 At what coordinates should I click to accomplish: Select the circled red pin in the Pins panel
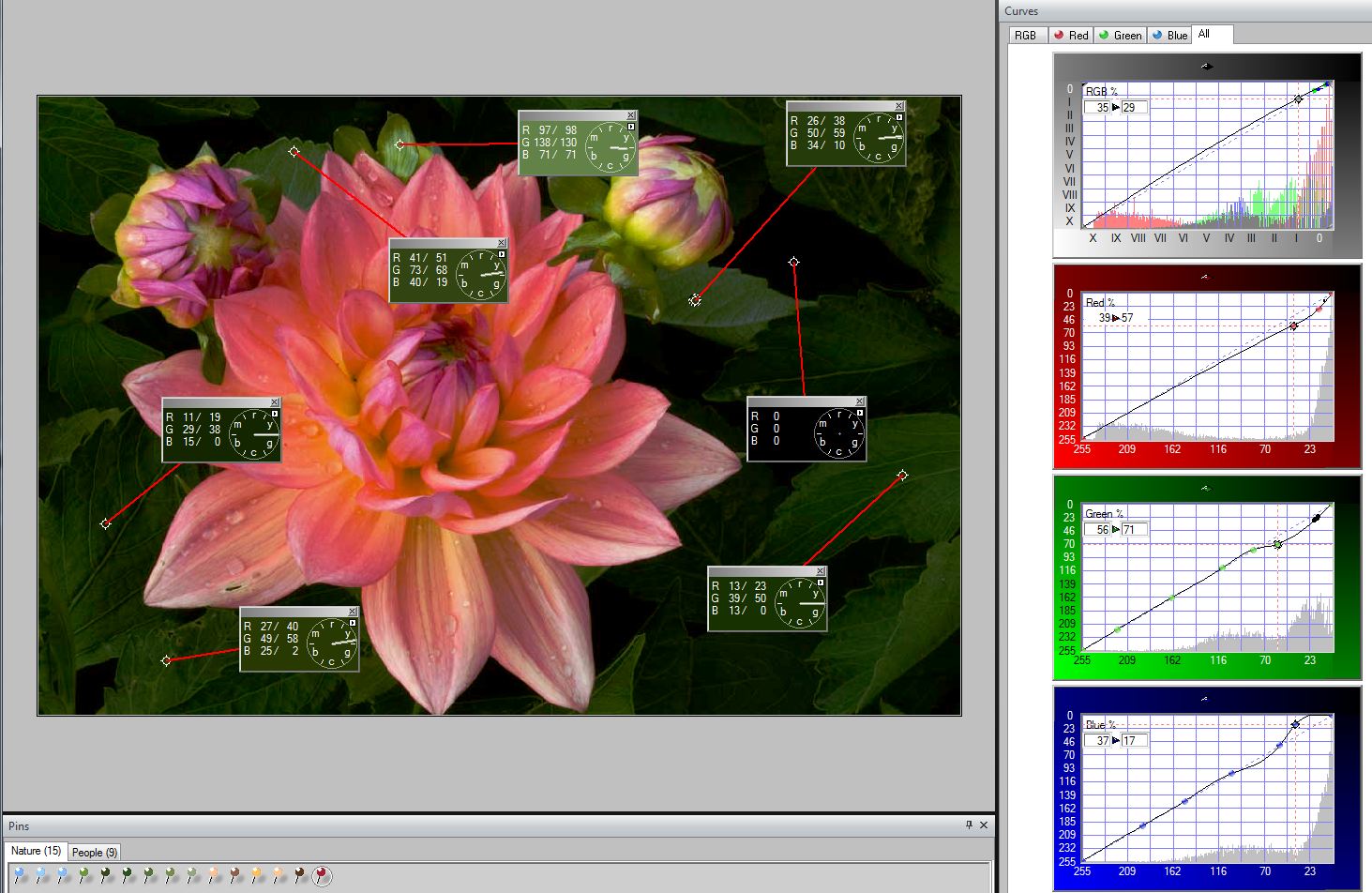[x=322, y=874]
